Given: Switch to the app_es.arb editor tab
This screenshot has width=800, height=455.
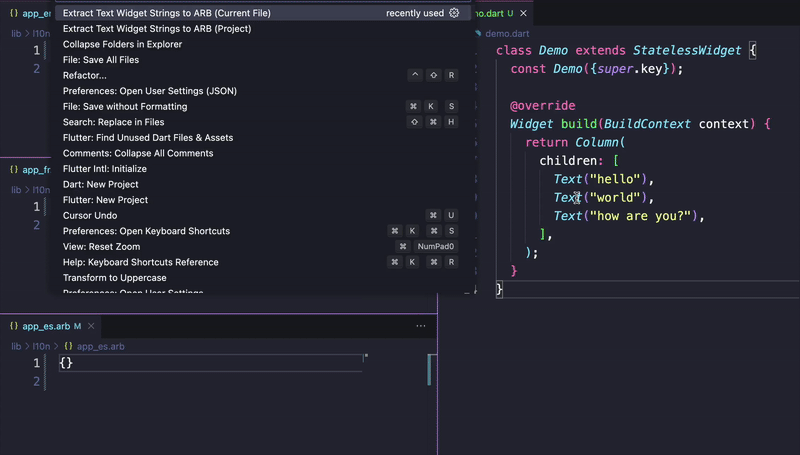Looking at the screenshot, I should [x=45, y=326].
